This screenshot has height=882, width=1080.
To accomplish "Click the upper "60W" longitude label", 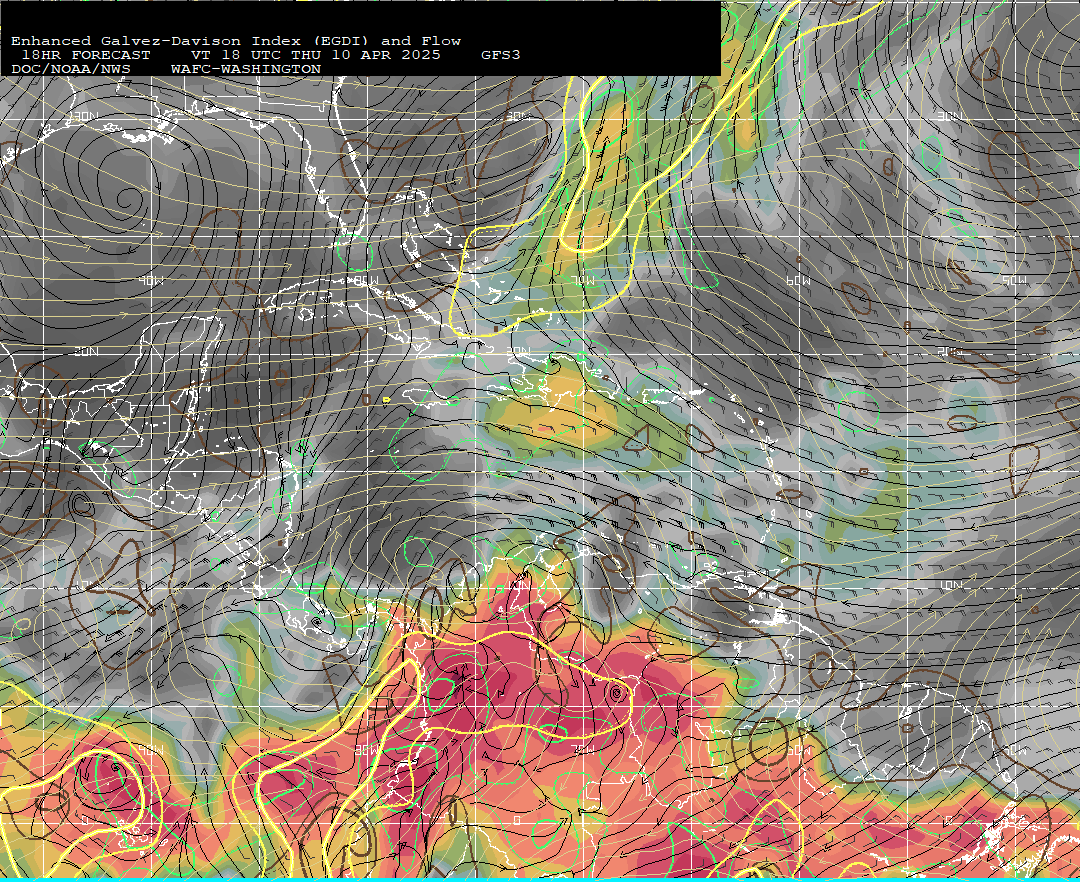I will click(x=798, y=280).
